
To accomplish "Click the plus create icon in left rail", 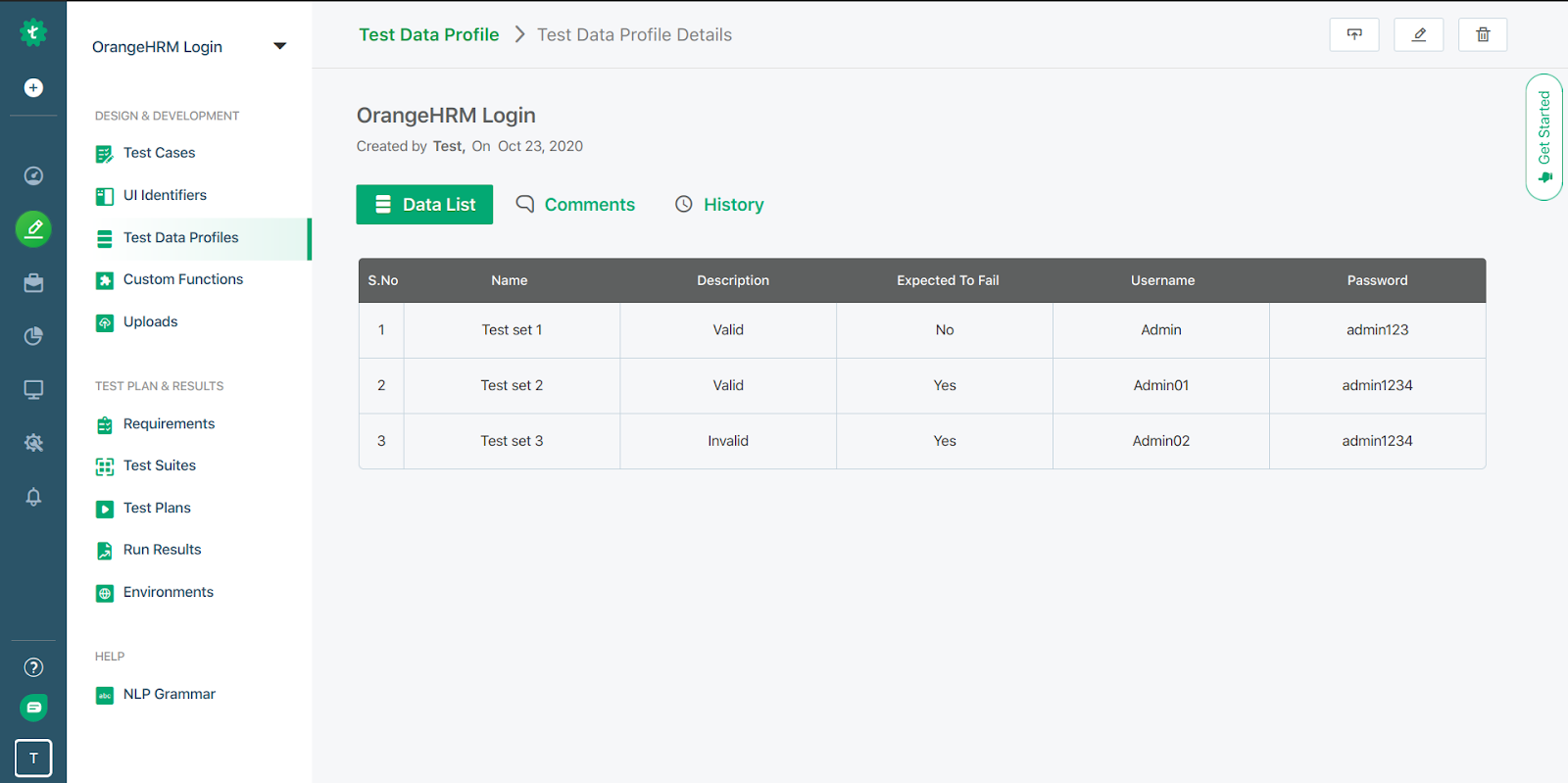I will [x=33, y=88].
